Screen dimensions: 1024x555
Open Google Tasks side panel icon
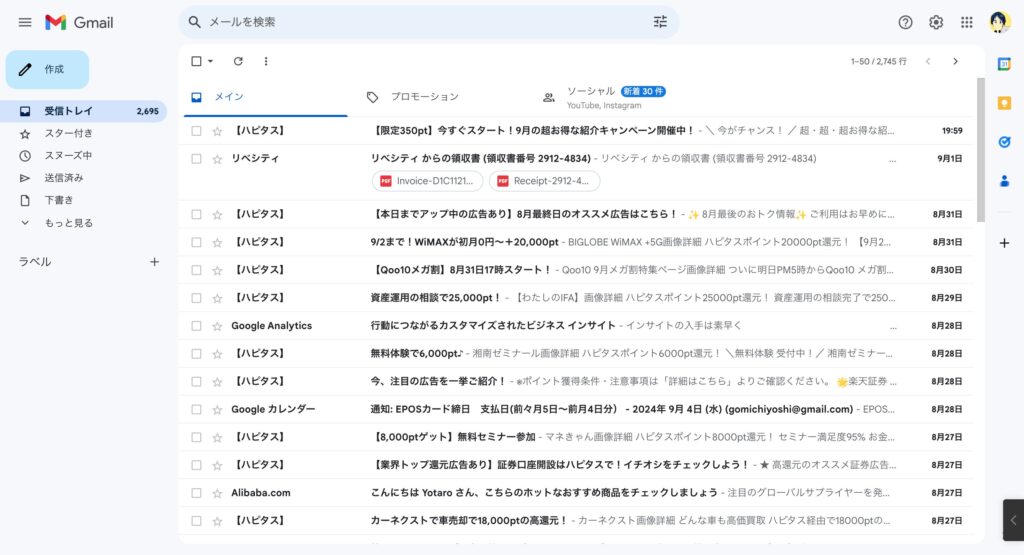[x=1004, y=142]
